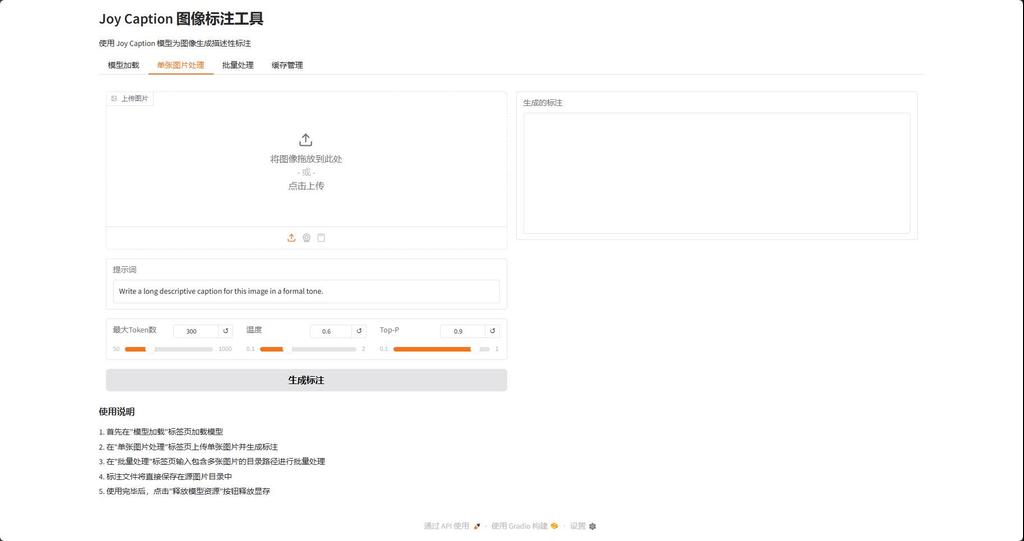The height and width of the screenshot is (541, 1024).
Task: Click the 温度 slider track
Action: pyautogui.click(x=308, y=350)
